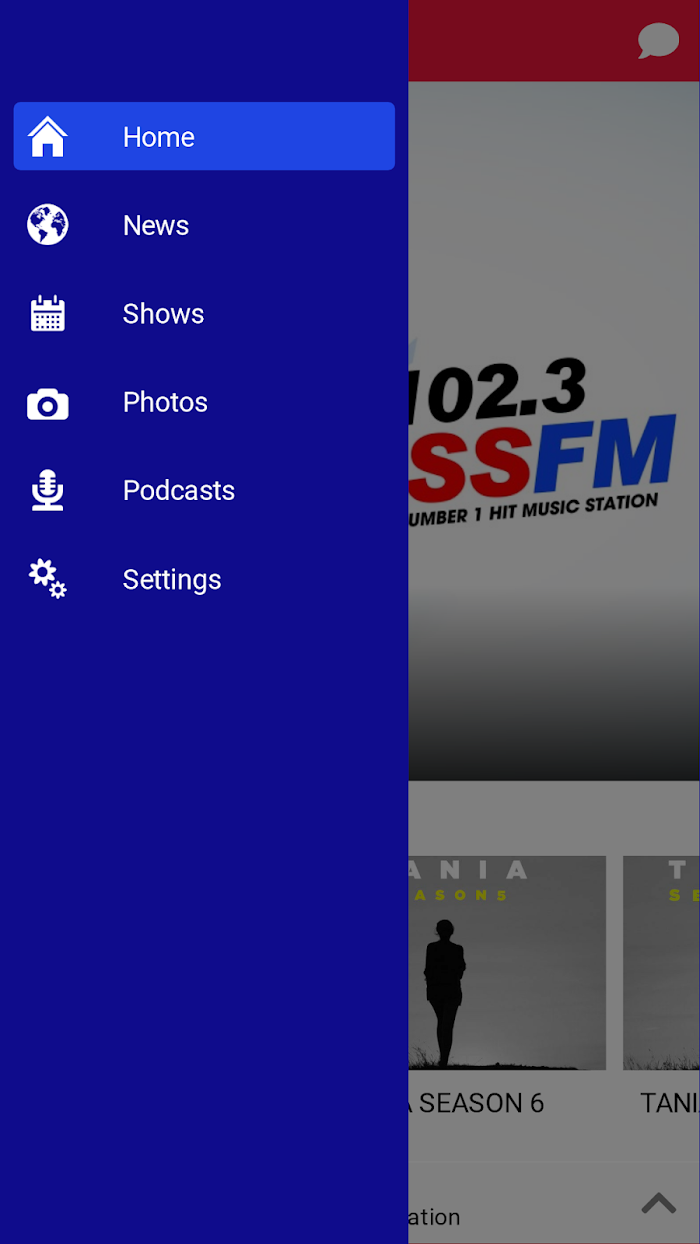The image size is (700, 1244).
Task: Open chat via the speech bubble icon
Action: (658, 41)
